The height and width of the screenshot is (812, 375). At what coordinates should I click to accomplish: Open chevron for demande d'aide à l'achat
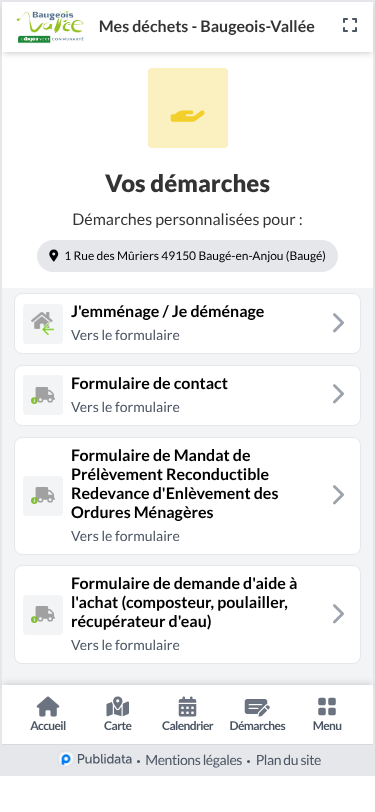pyautogui.click(x=338, y=614)
